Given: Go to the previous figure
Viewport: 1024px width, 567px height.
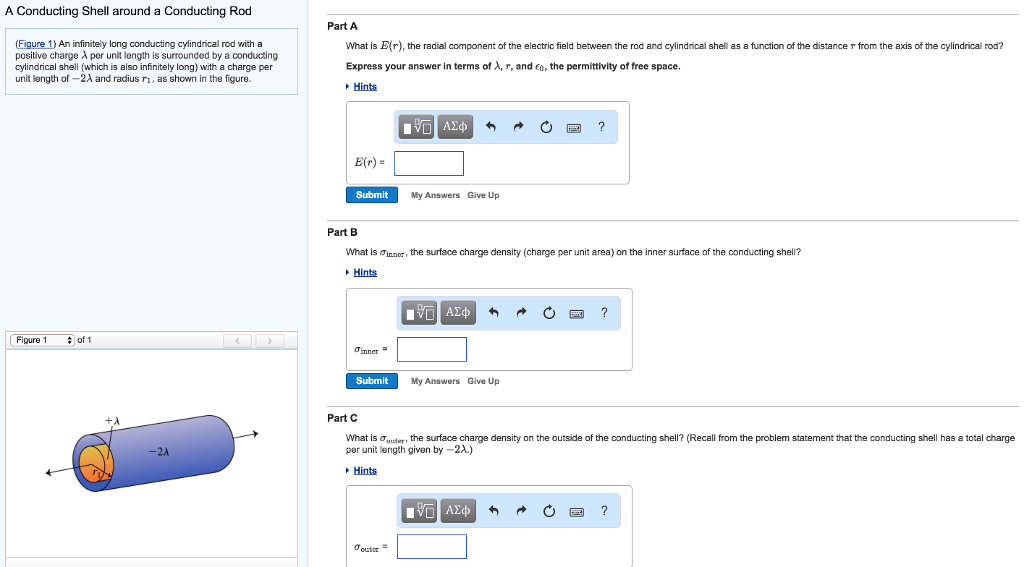Looking at the screenshot, I should [238, 341].
